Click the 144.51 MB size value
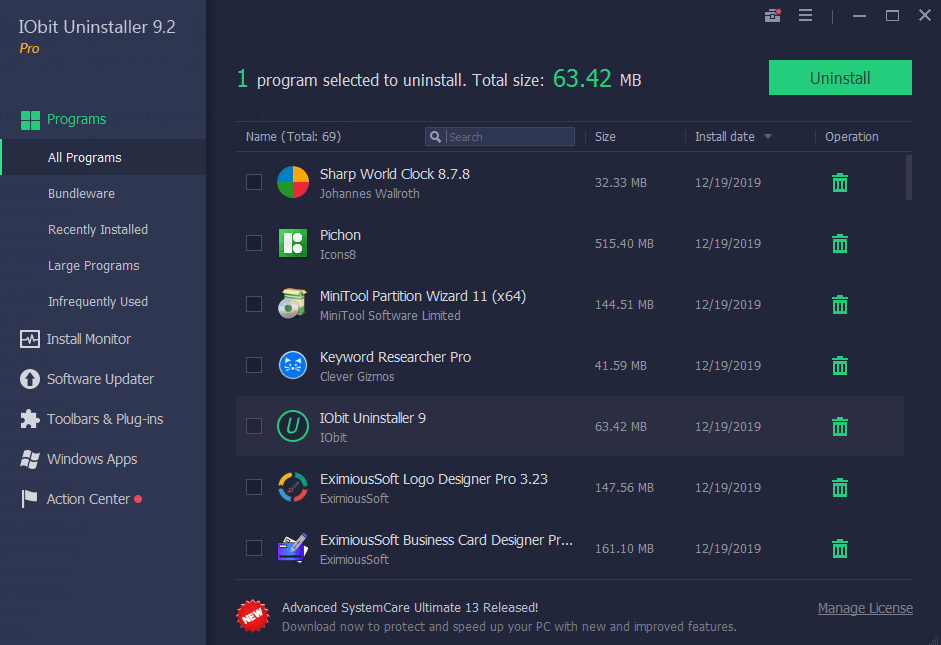The width and height of the screenshot is (941, 645). pos(624,304)
